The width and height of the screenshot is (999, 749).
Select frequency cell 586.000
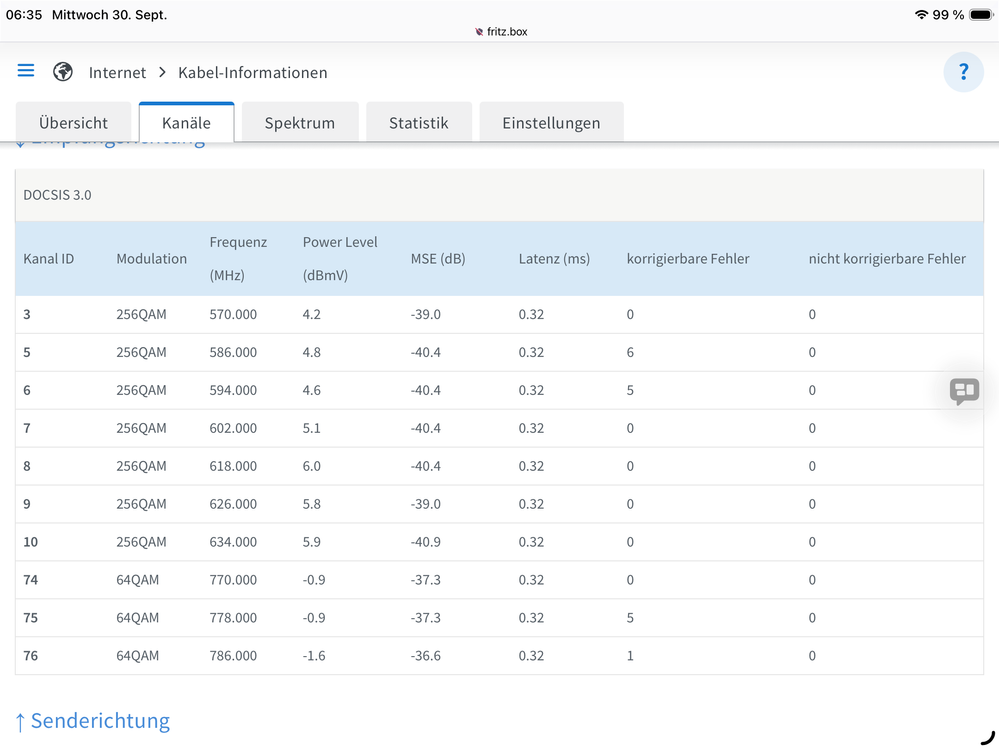(x=233, y=352)
